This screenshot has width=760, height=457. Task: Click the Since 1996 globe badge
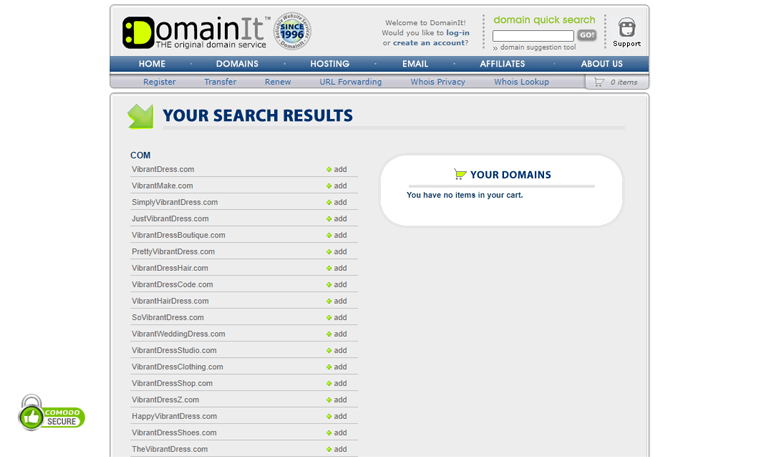292,32
